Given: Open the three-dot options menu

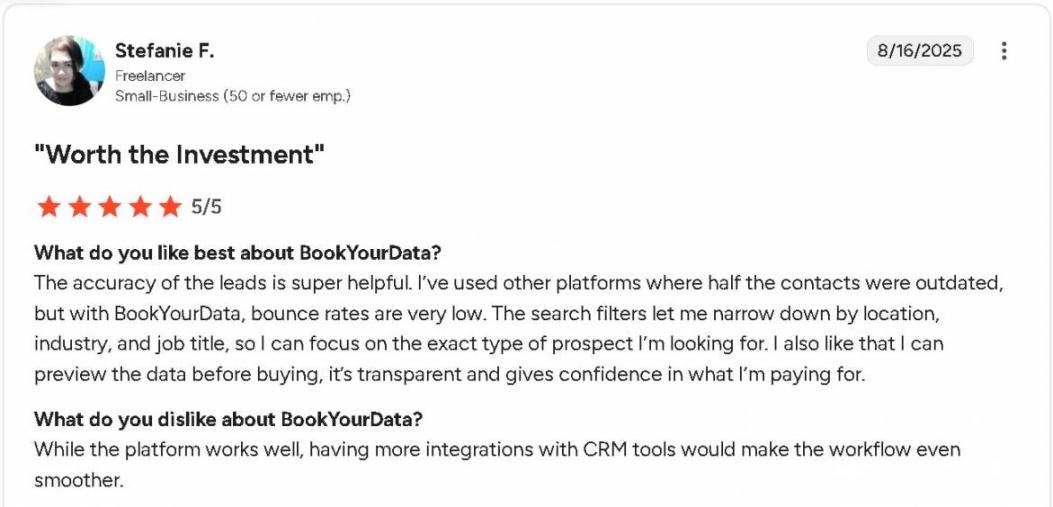Looking at the screenshot, I should [x=1004, y=51].
